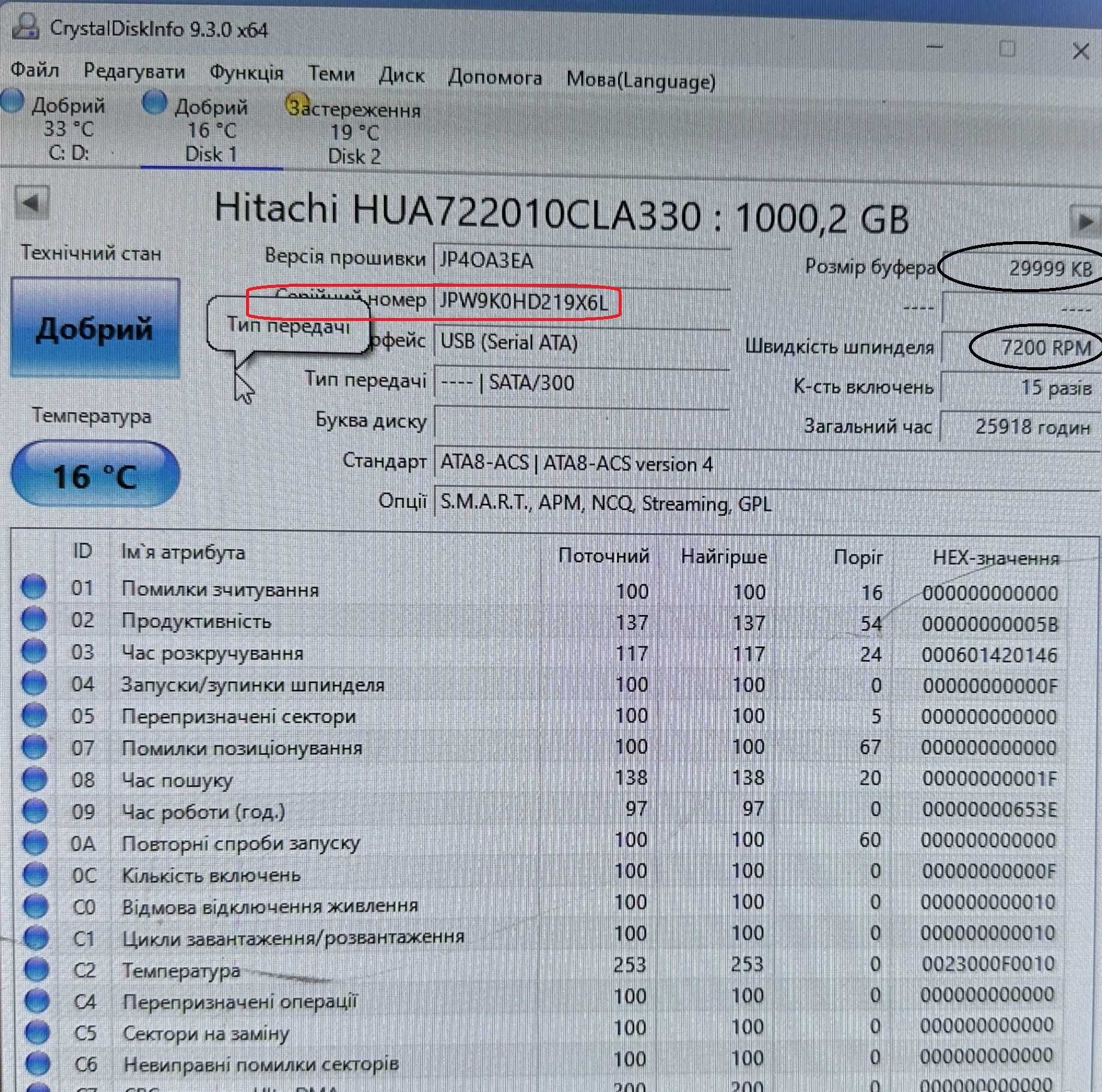Click the Ім'я атрибута column header
The height and width of the screenshot is (1092, 1102).
click(x=183, y=552)
